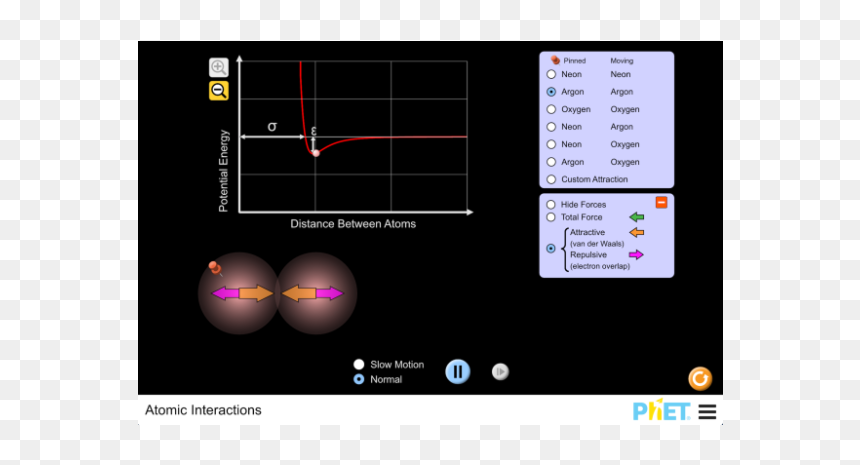
Task: Click the orange attractive arrow on the right atom
Action: [298, 293]
